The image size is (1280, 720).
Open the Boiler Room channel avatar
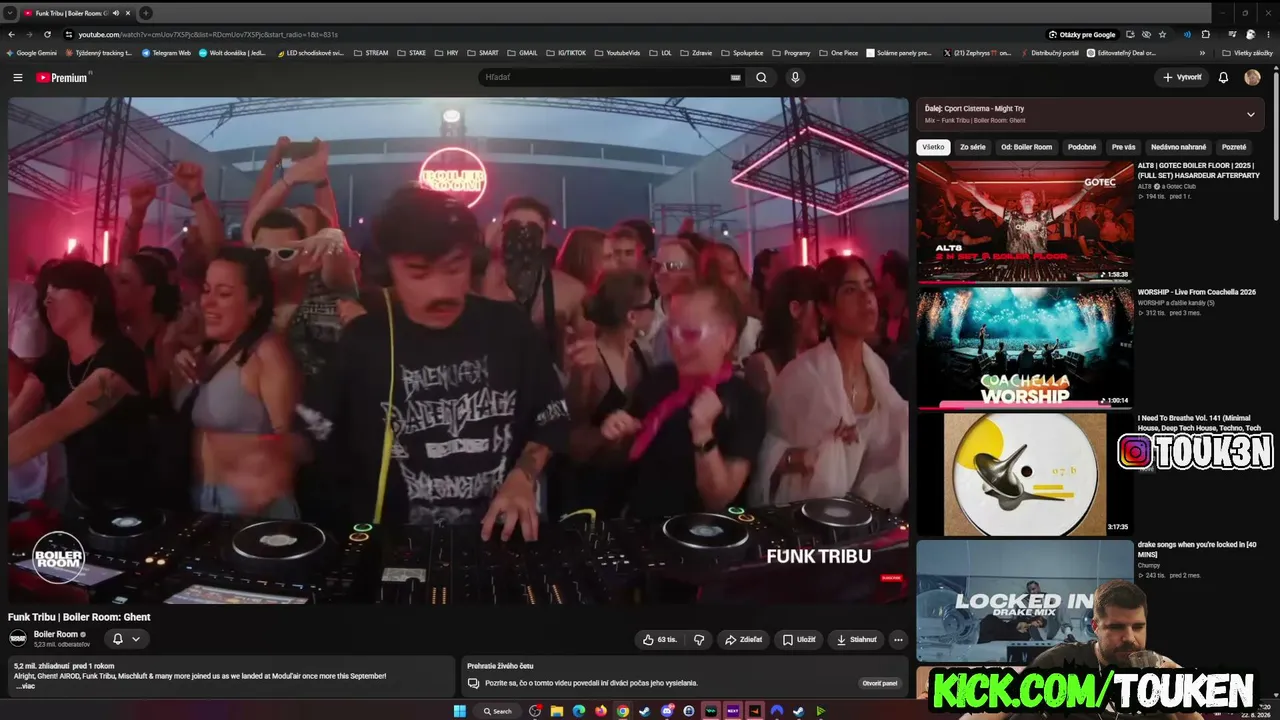(18, 638)
